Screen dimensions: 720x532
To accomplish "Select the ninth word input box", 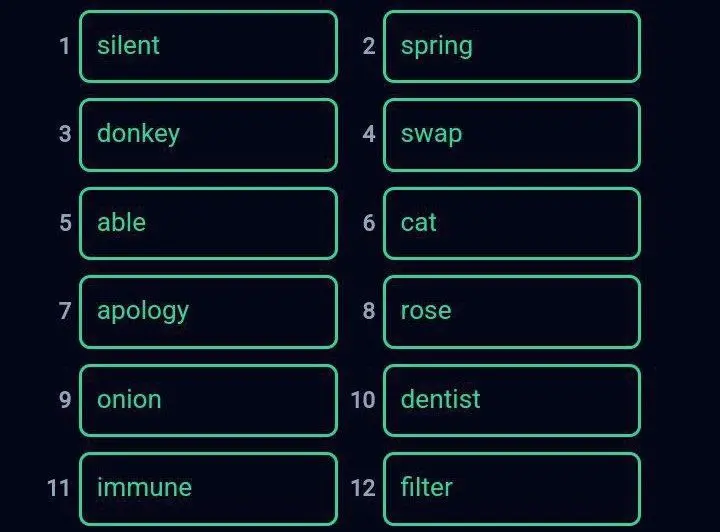I will coord(208,401).
